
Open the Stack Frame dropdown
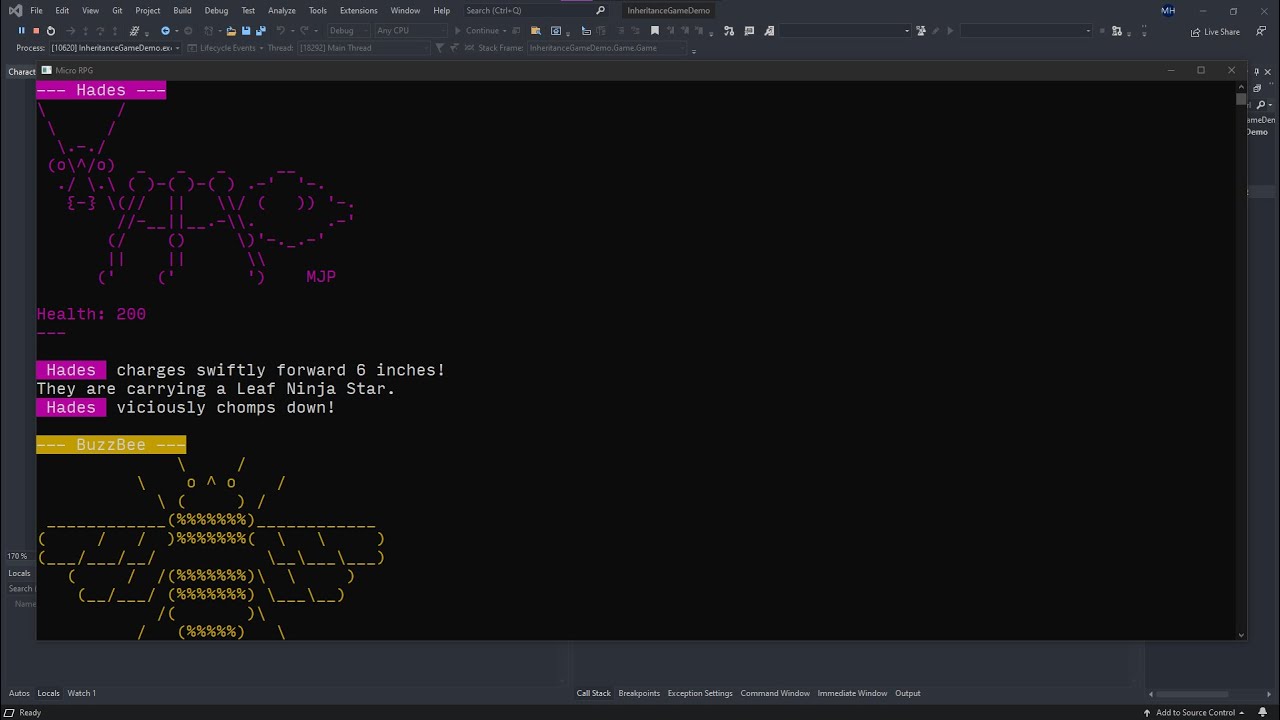[607, 48]
